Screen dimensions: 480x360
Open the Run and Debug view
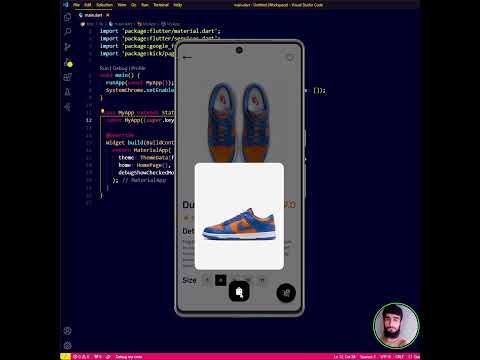click(68, 62)
